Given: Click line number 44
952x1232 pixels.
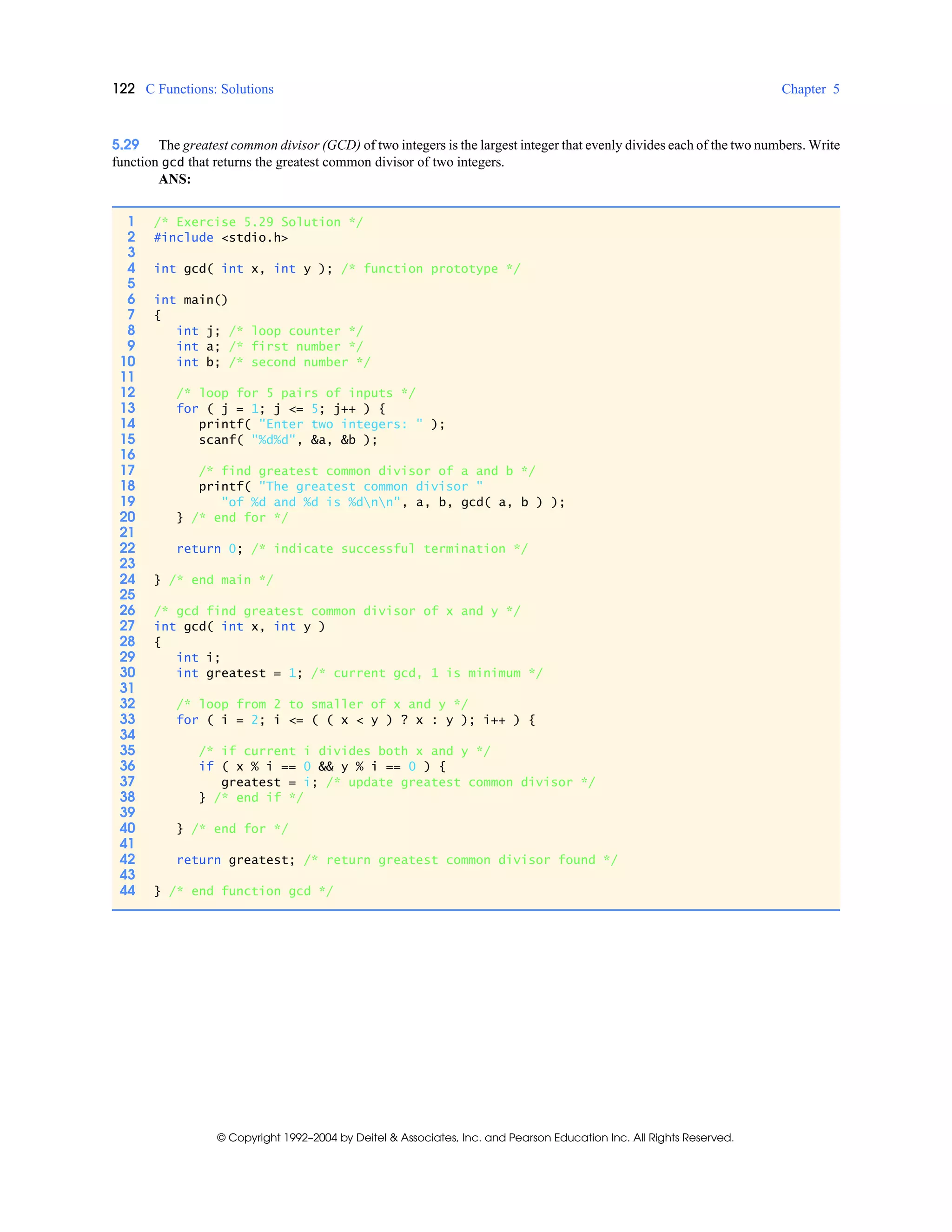Looking at the screenshot, I should point(127,891).
